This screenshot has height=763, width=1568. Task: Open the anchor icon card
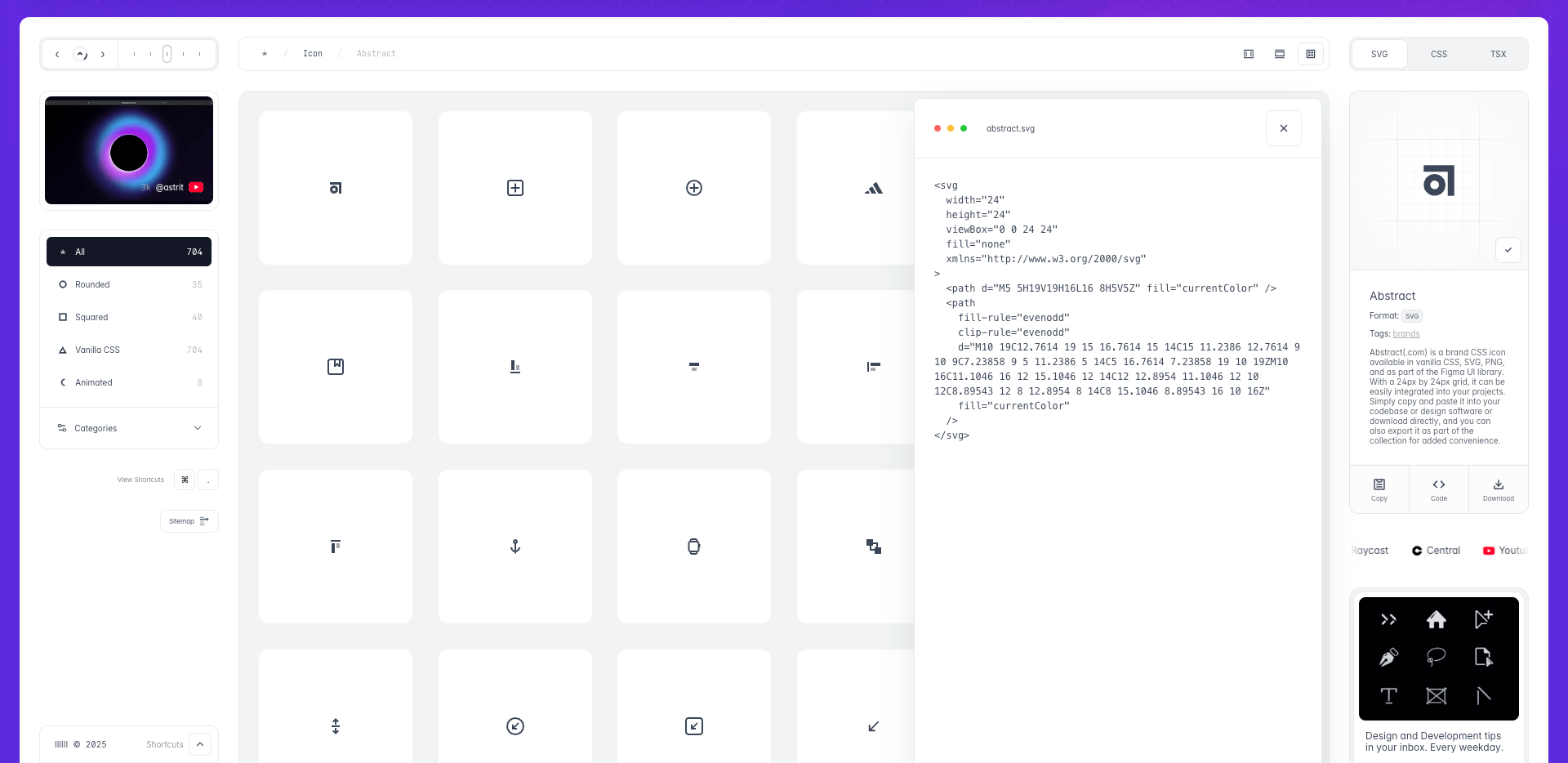(515, 547)
